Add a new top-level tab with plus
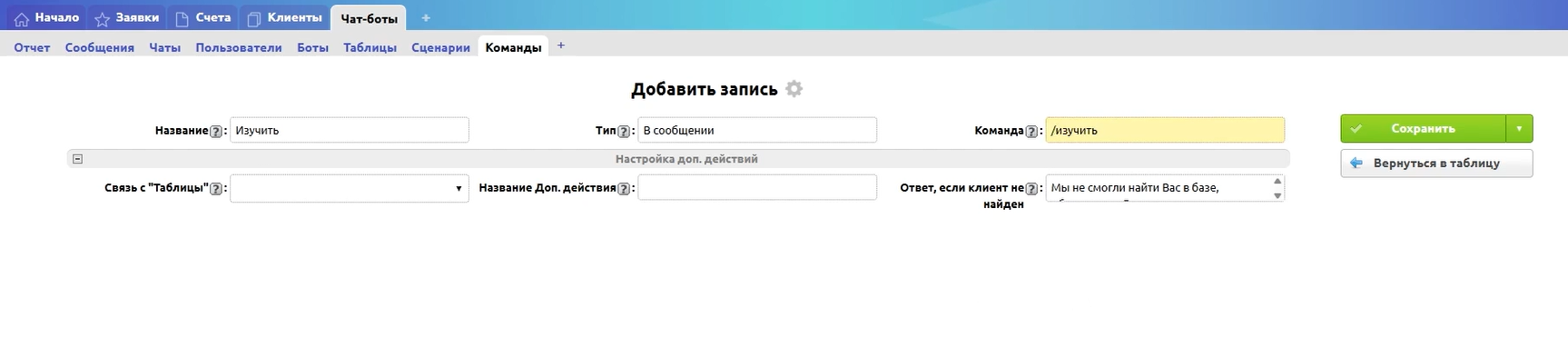 coord(426,18)
